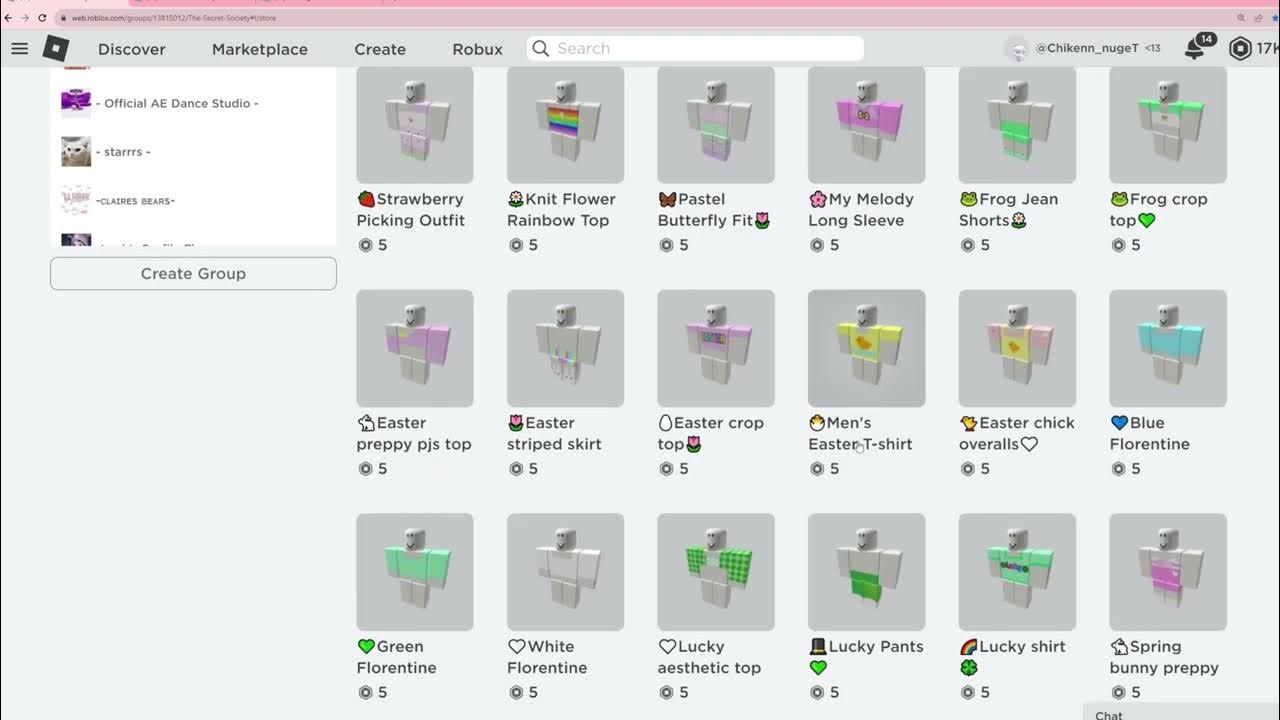Click the Spring bunny preppy title
The width and height of the screenshot is (1280, 720).
click(x=1164, y=657)
